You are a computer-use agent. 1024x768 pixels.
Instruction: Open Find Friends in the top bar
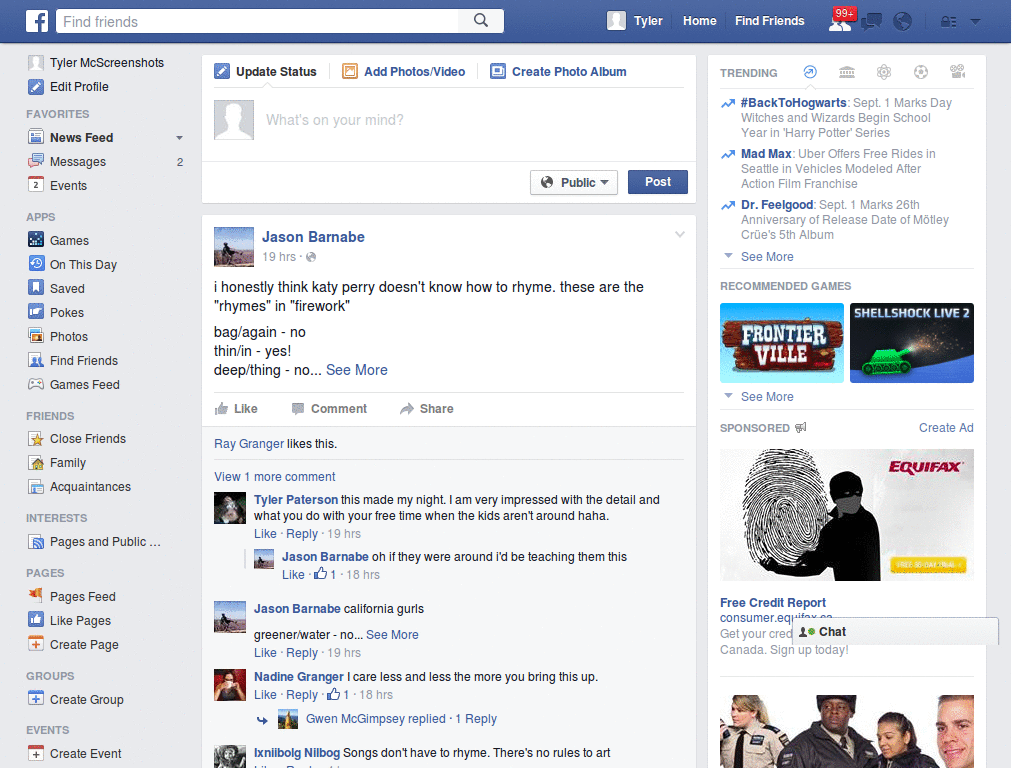point(769,21)
